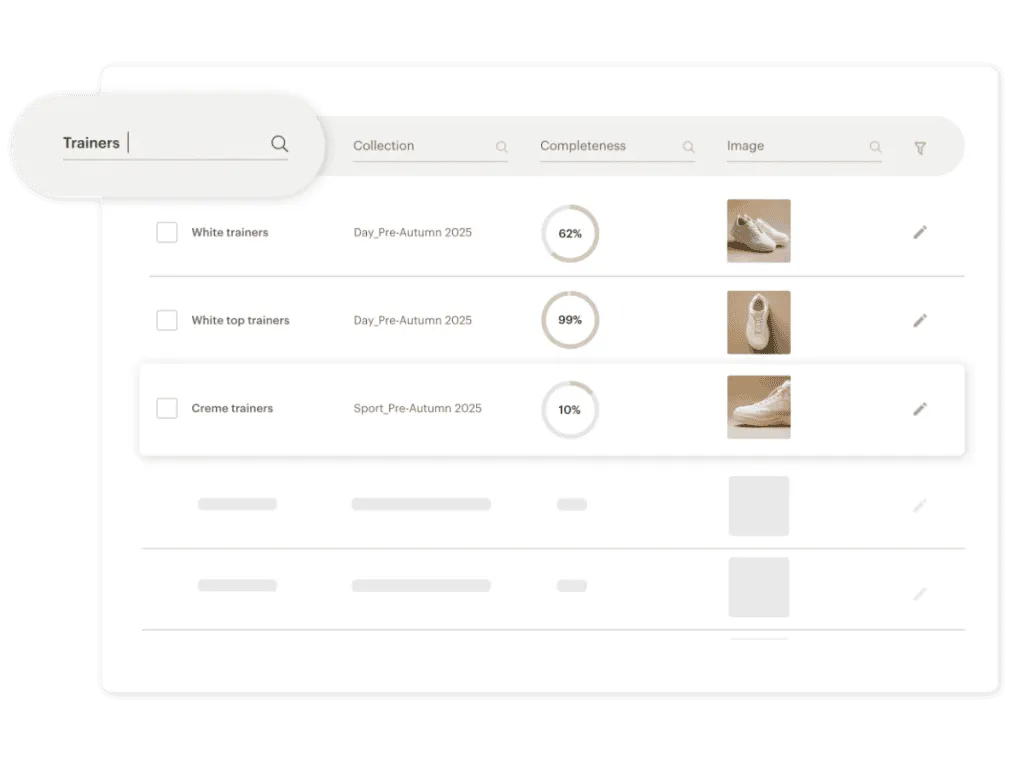Tick the Creme trainers checkbox

pyautogui.click(x=167, y=408)
